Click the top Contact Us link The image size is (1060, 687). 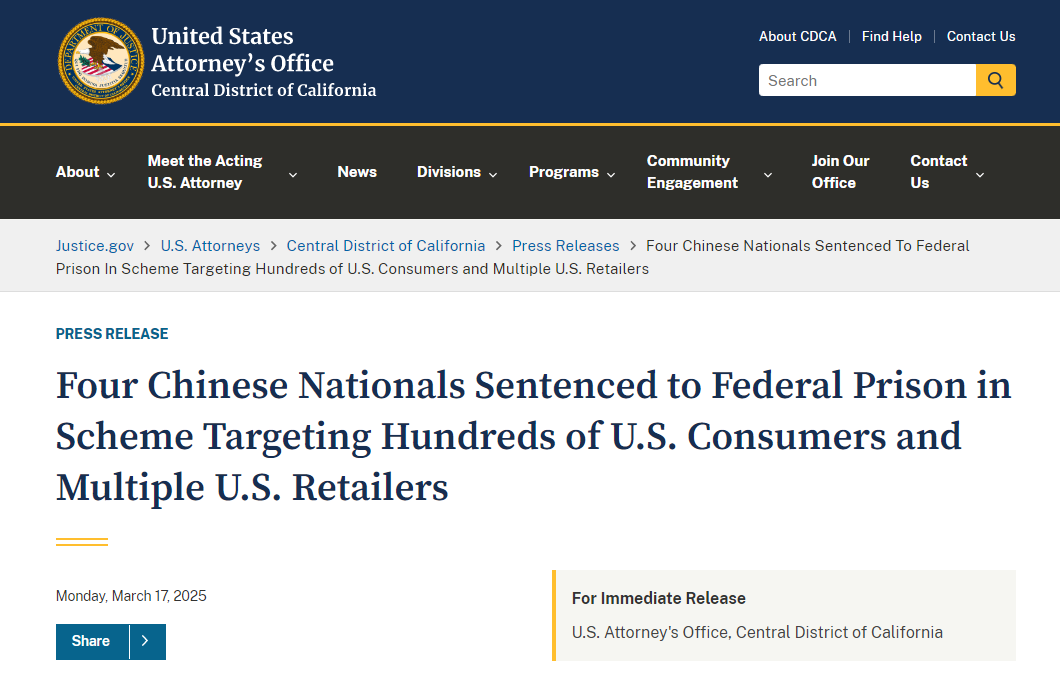pyautogui.click(x=980, y=37)
